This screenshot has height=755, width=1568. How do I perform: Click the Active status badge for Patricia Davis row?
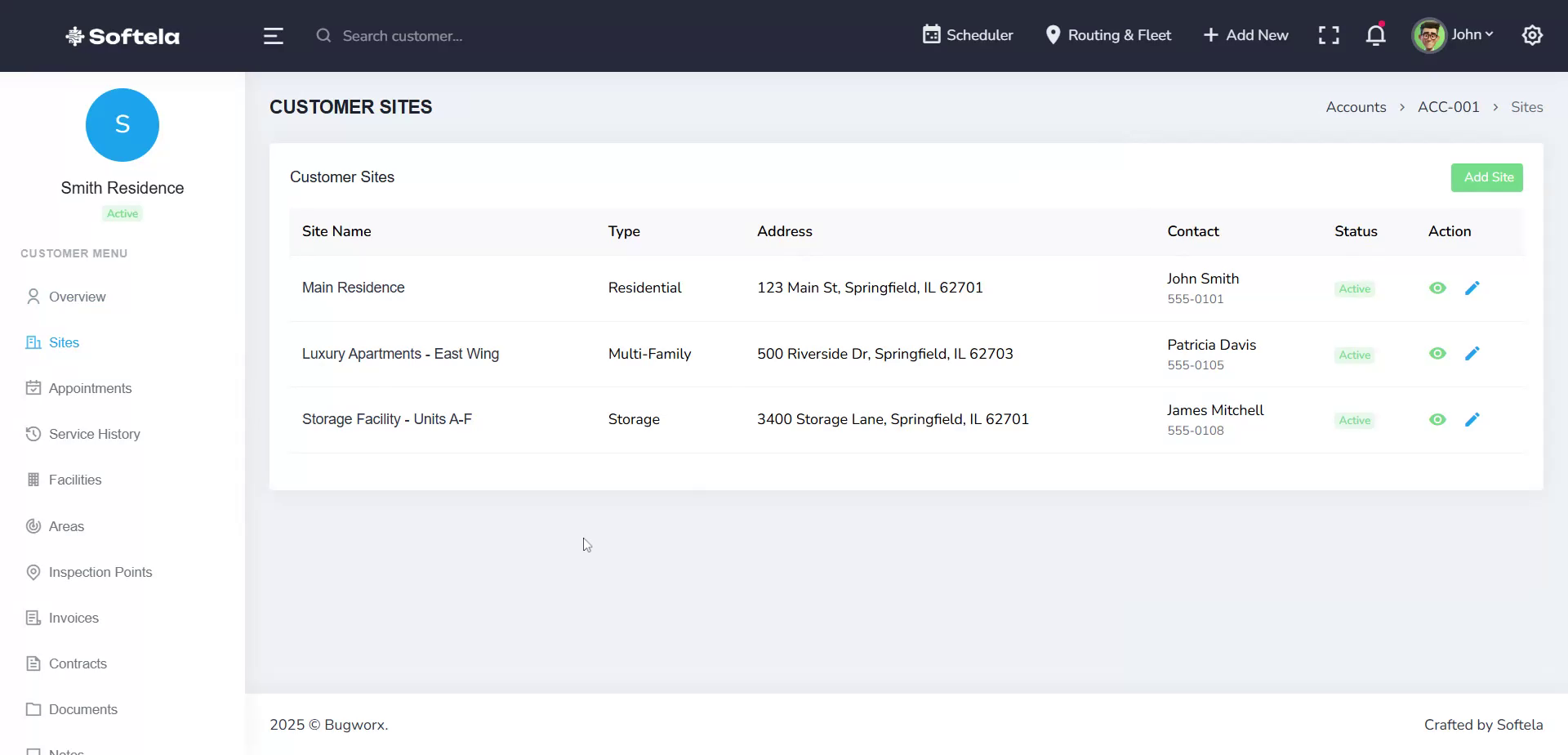(x=1354, y=355)
